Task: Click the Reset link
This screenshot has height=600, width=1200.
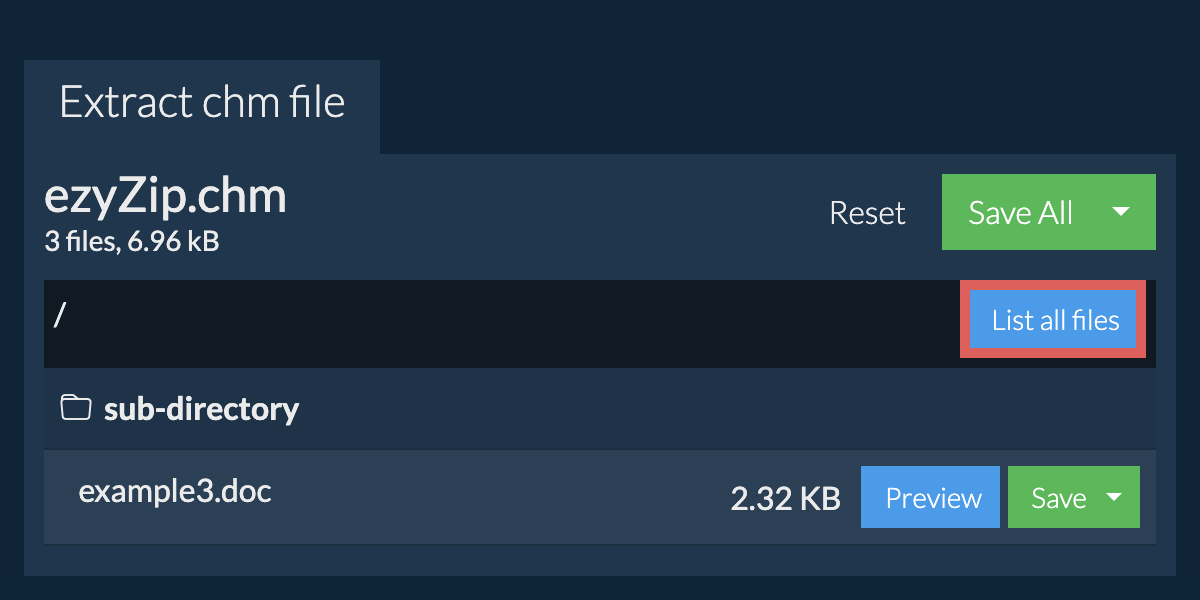Action: click(x=867, y=213)
